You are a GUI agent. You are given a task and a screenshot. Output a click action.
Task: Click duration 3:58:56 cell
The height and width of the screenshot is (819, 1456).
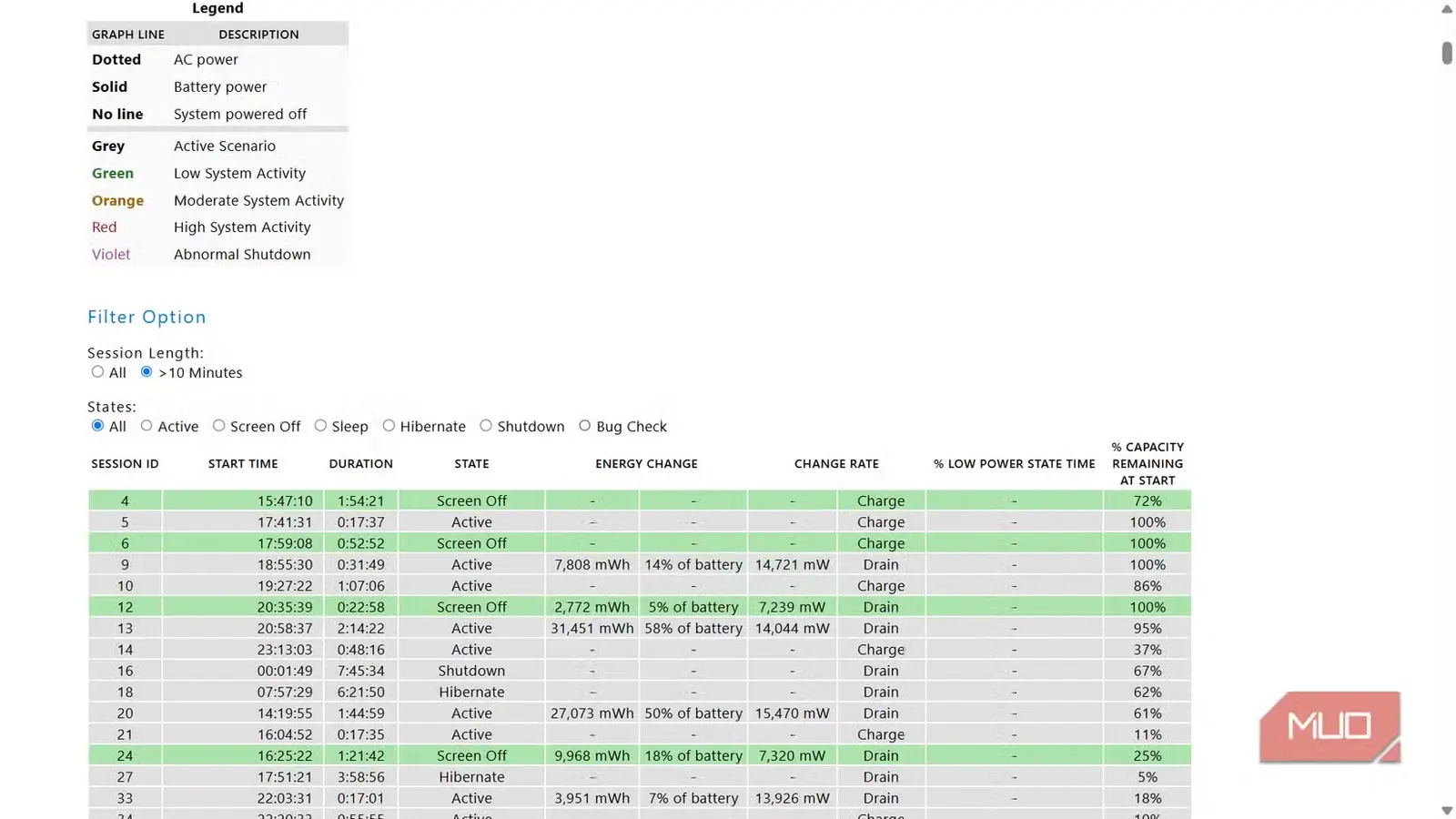[x=361, y=777]
